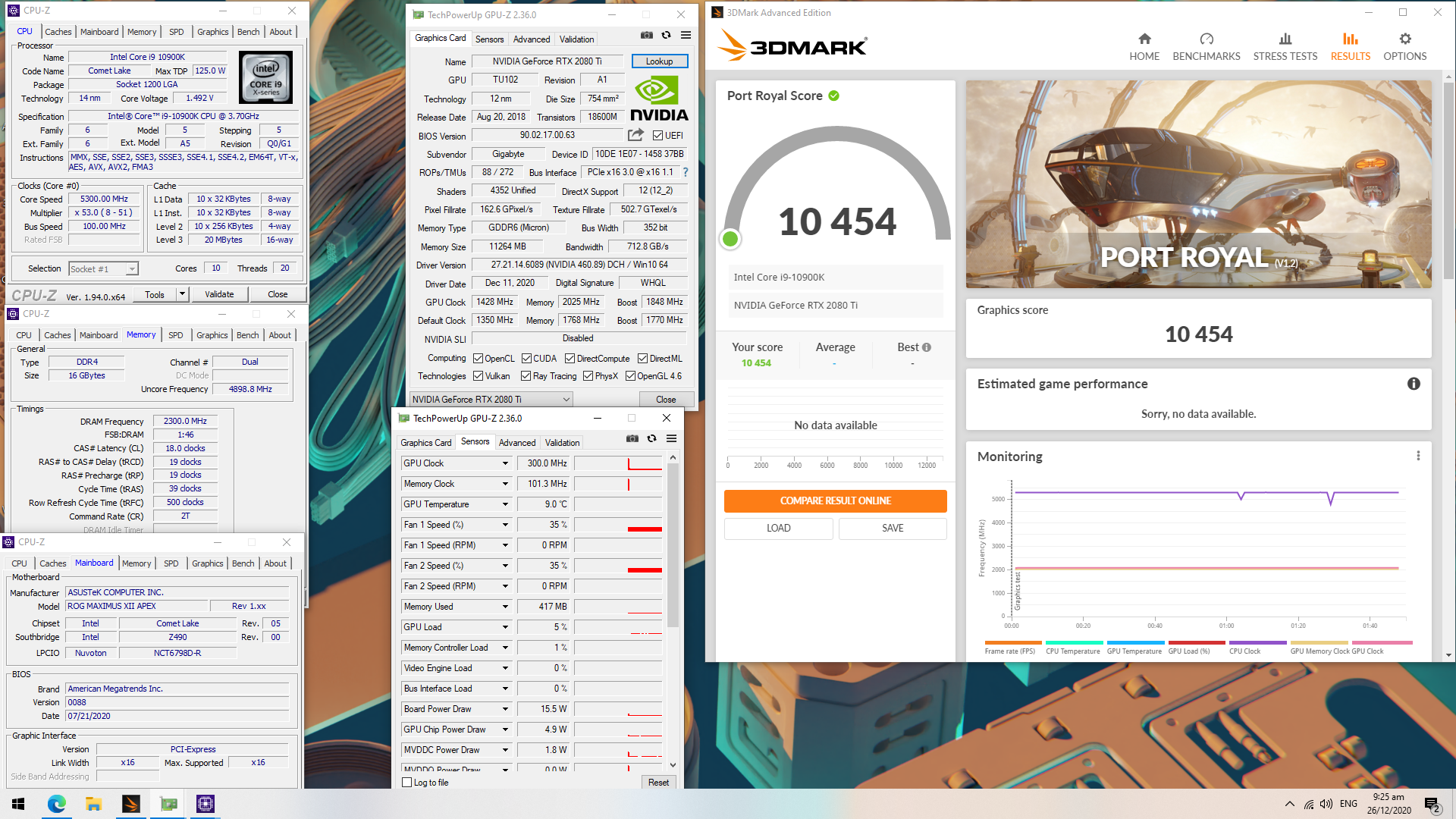Image resolution: width=1456 pixels, height=819 pixels.
Task: Toggle DirectML checkbox
Action: [642, 359]
